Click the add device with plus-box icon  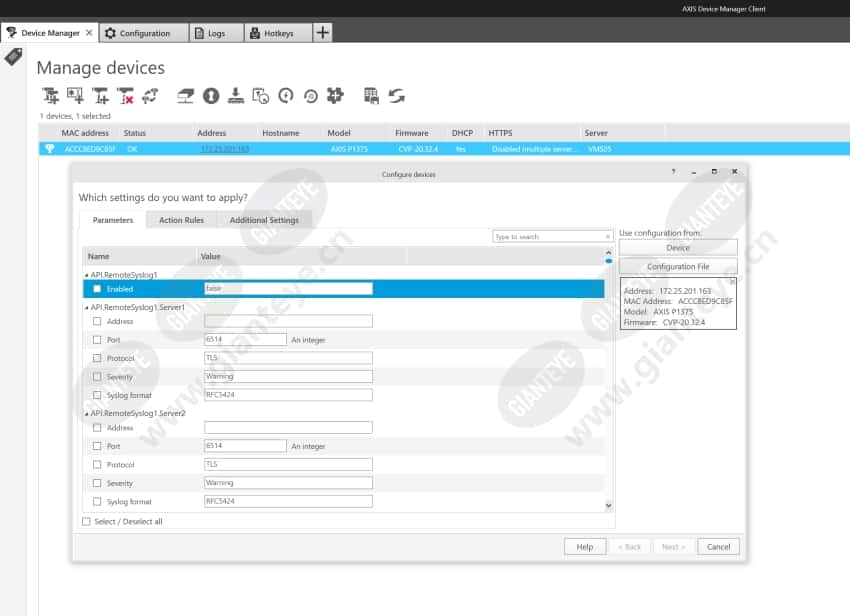point(75,96)
